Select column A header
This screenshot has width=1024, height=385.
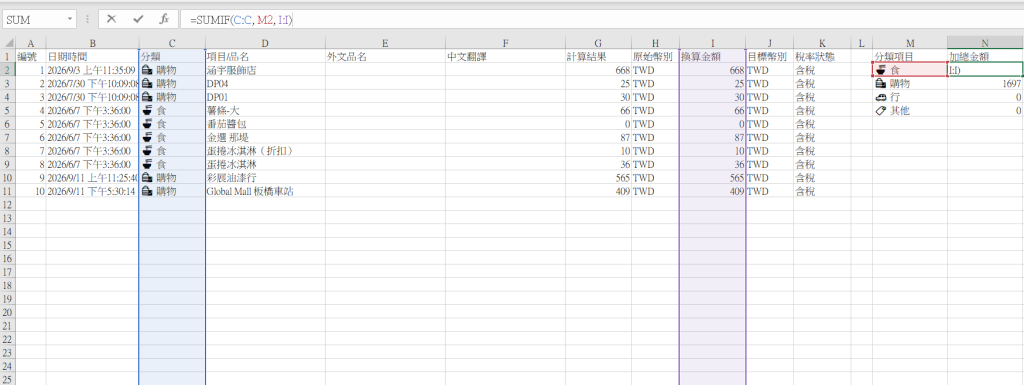[x=31, y=43]
